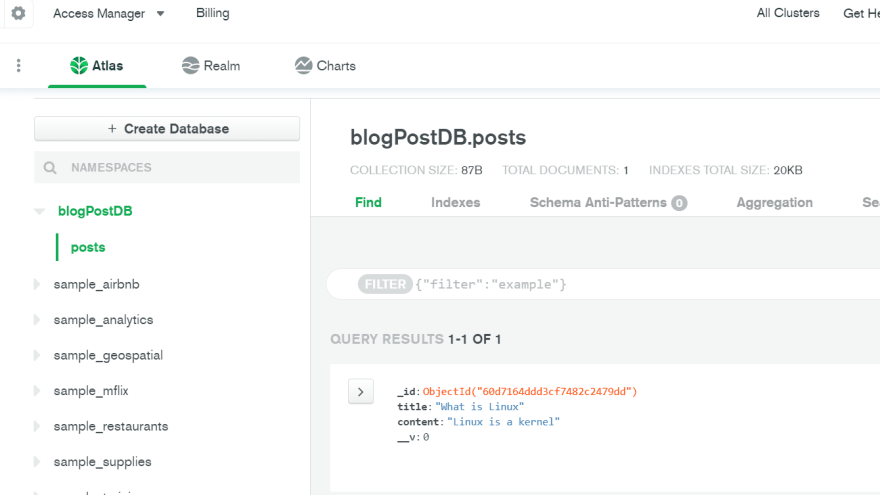Focus the Namespaces search field
The height and width of the screenshot is (495, 880).
click(167, 167)
